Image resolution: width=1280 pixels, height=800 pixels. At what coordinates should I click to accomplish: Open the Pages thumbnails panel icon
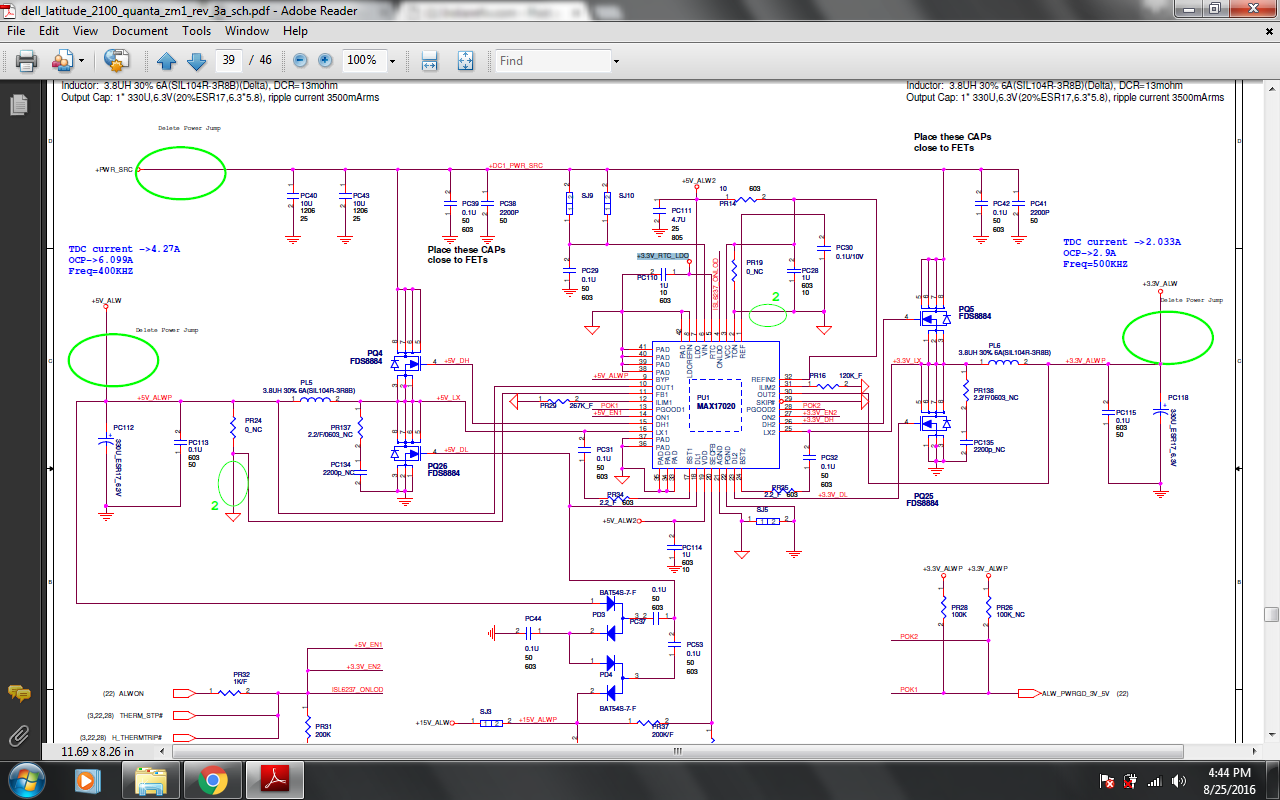click(18, 104)
